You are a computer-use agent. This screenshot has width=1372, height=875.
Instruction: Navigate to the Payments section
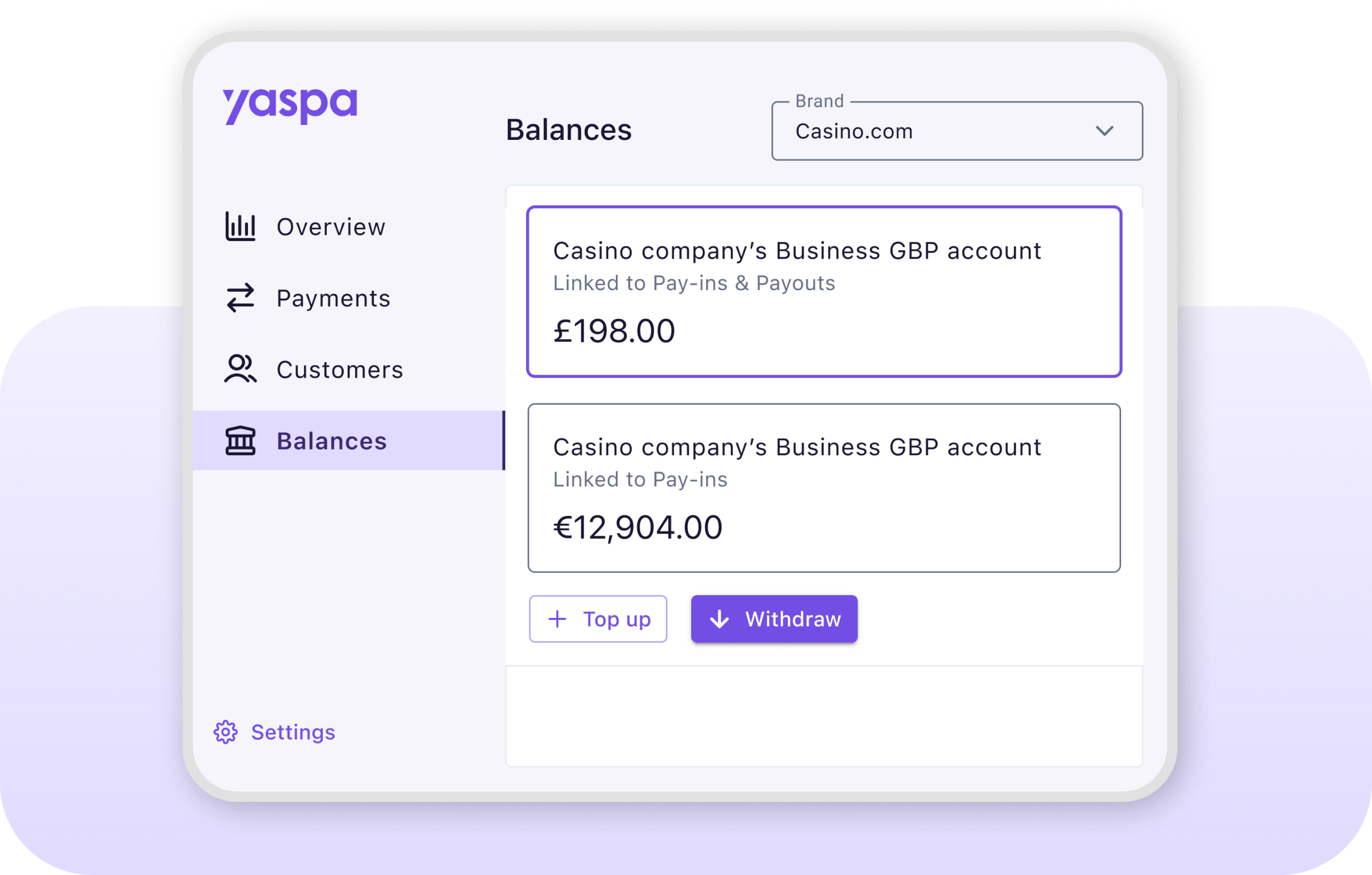tap(333, 298)
